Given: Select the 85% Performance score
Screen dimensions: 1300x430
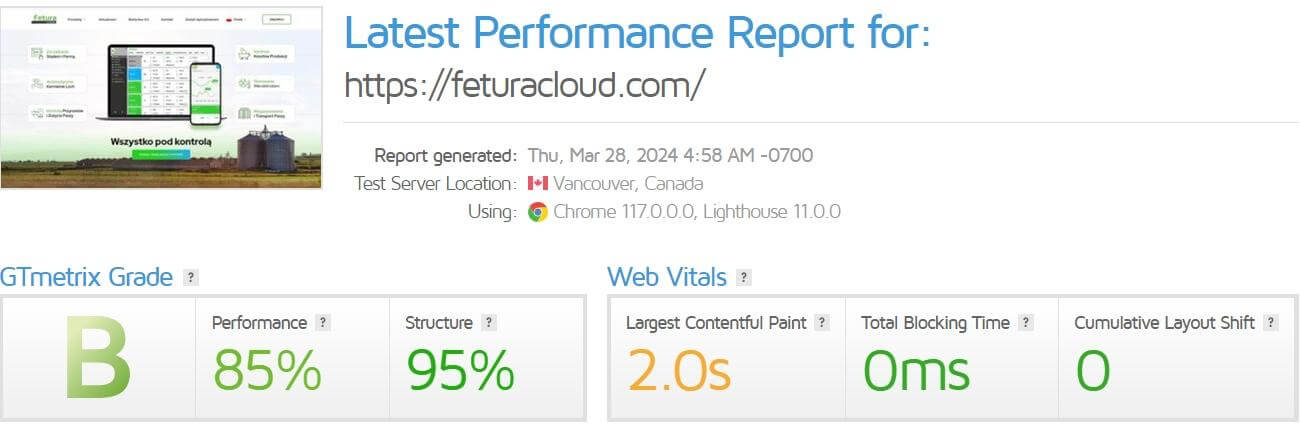Looking at the screenshot, I should 267,371.
